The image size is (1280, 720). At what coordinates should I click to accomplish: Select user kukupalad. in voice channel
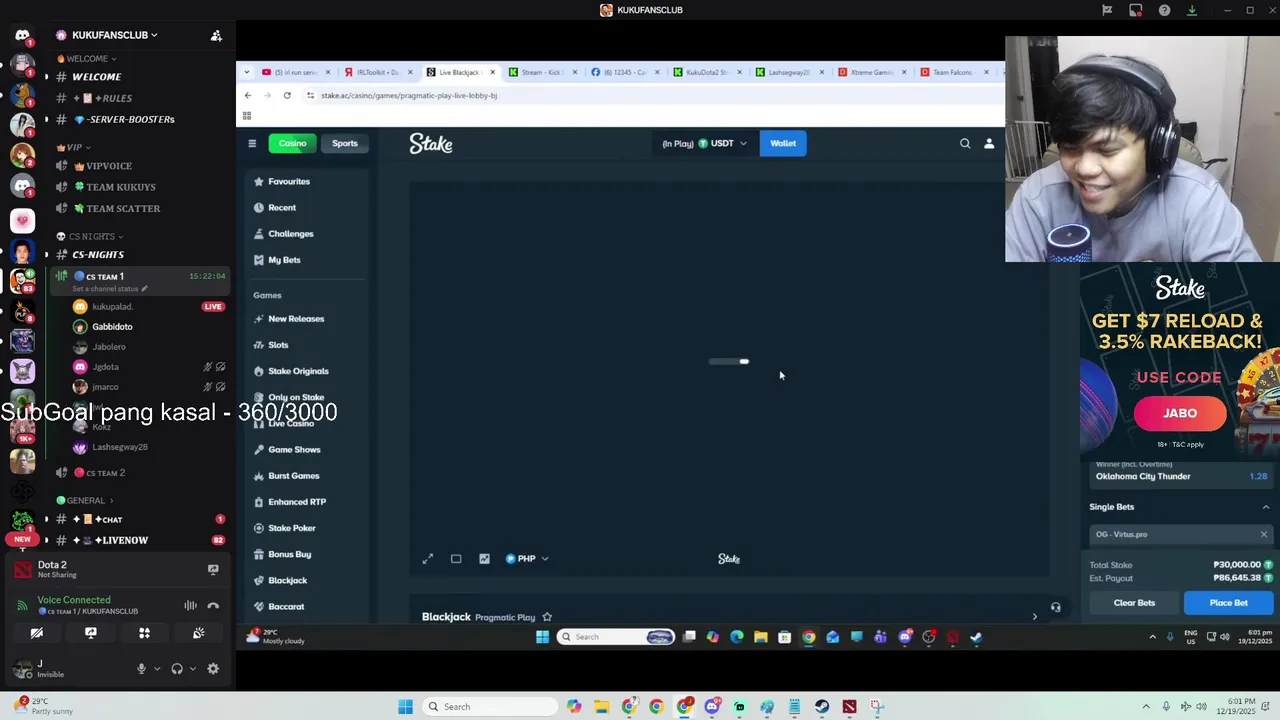112,307
